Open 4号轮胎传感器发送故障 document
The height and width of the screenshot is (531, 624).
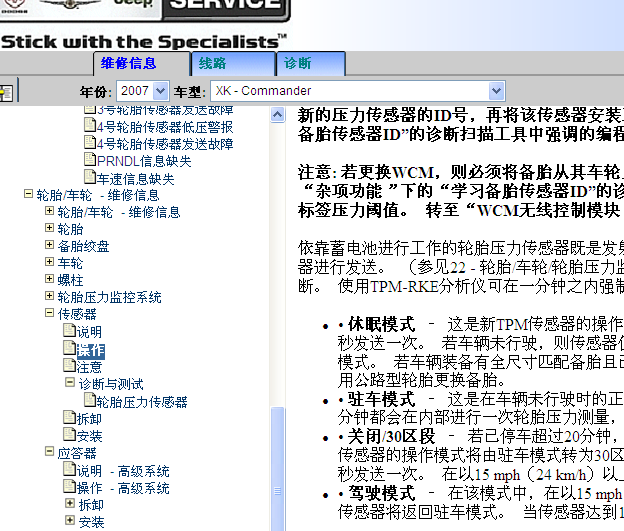pos(165,144)
